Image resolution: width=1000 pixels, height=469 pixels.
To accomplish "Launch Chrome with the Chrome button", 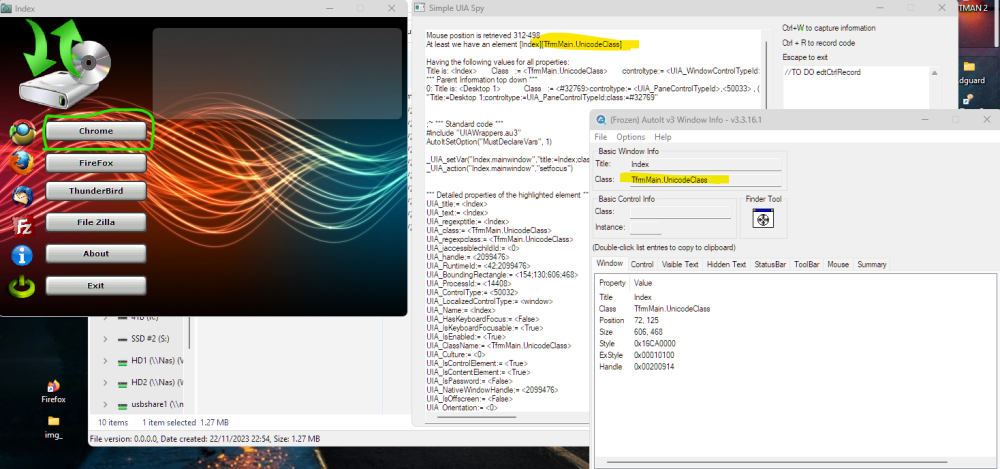I will tap(96, 131).
